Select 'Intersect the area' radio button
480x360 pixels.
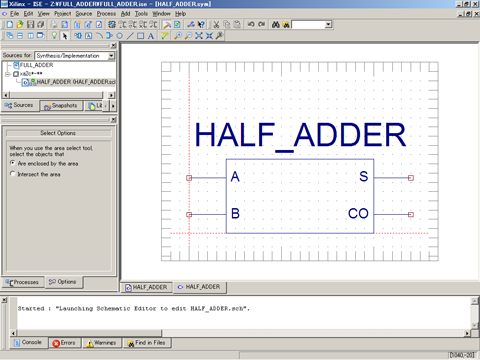(13, 174)
